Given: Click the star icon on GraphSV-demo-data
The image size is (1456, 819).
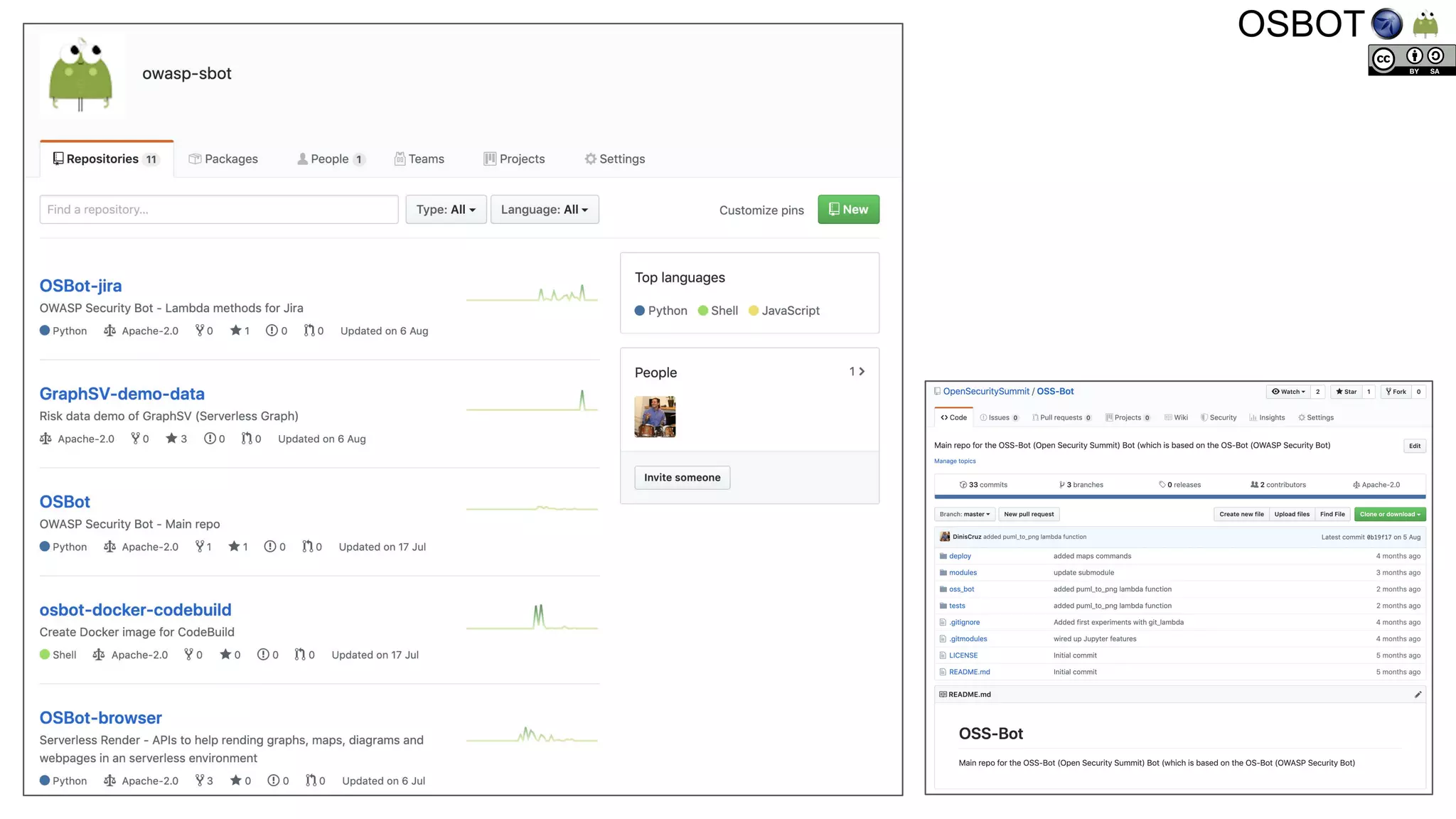Looking at the screenshot, I should point(171,439).
